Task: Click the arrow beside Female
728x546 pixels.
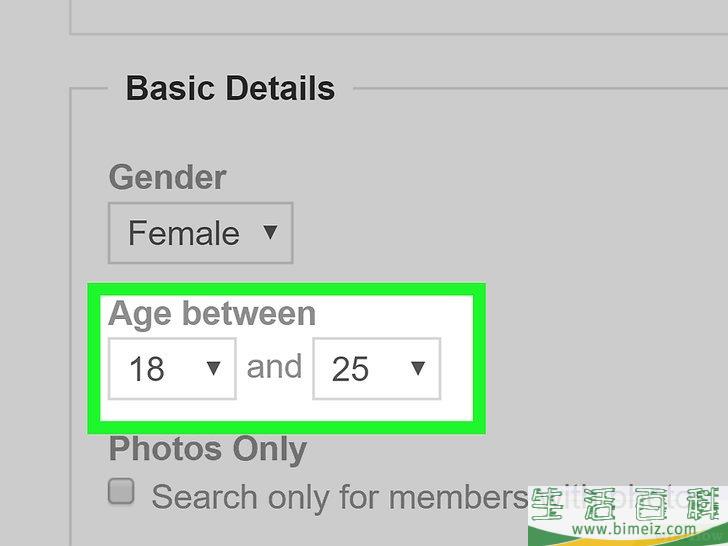Action: click(270, 232)
